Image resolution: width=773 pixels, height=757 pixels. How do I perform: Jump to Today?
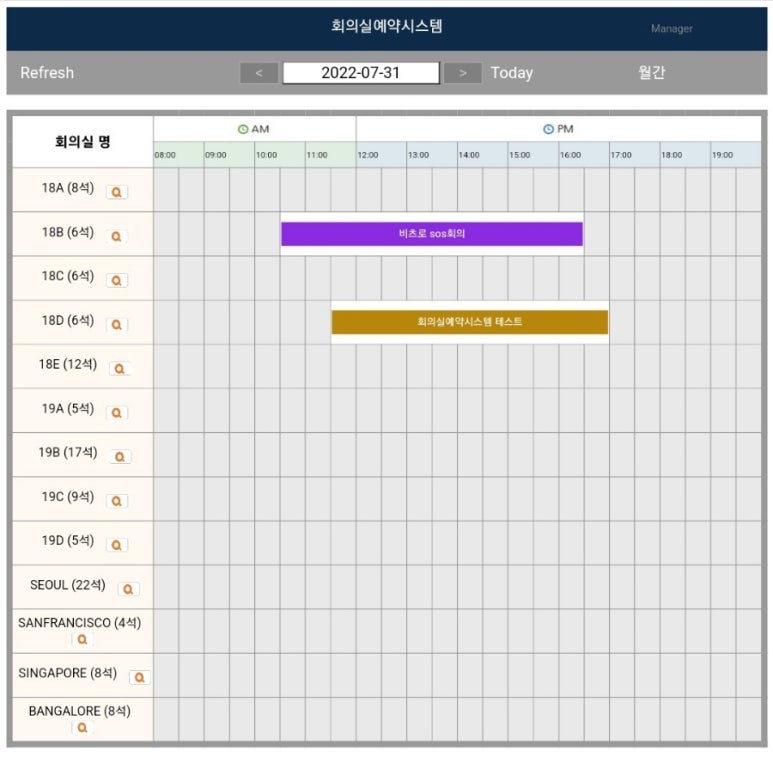(x=512, y=73)
